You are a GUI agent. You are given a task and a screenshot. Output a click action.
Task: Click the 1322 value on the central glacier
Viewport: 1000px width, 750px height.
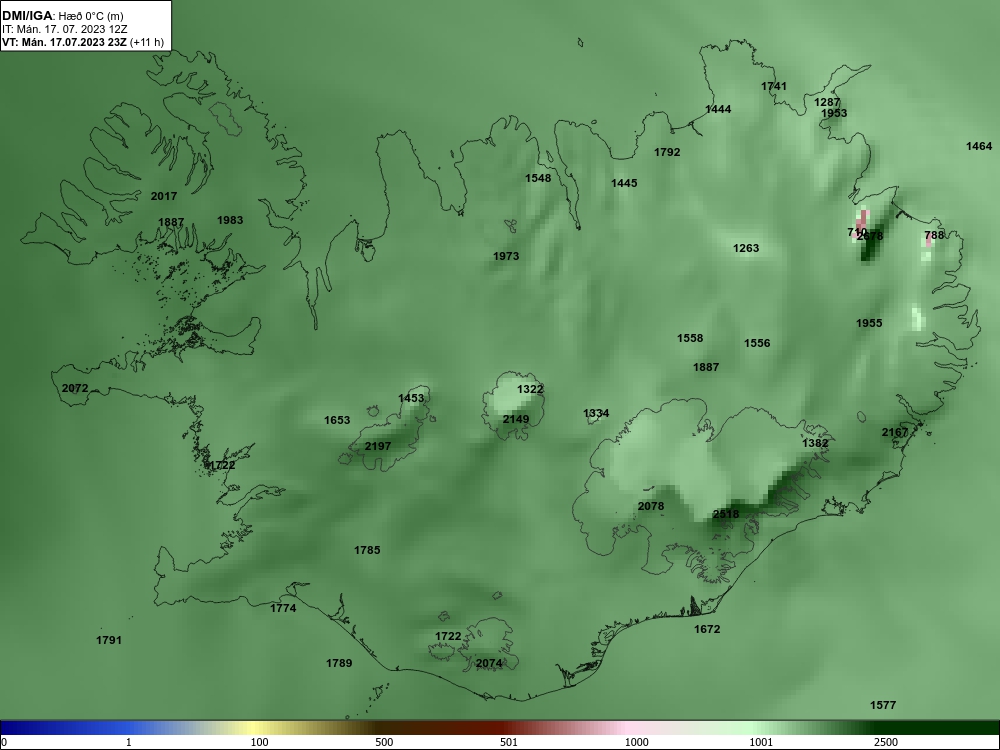pyautogui.click(x=531, y=389)
